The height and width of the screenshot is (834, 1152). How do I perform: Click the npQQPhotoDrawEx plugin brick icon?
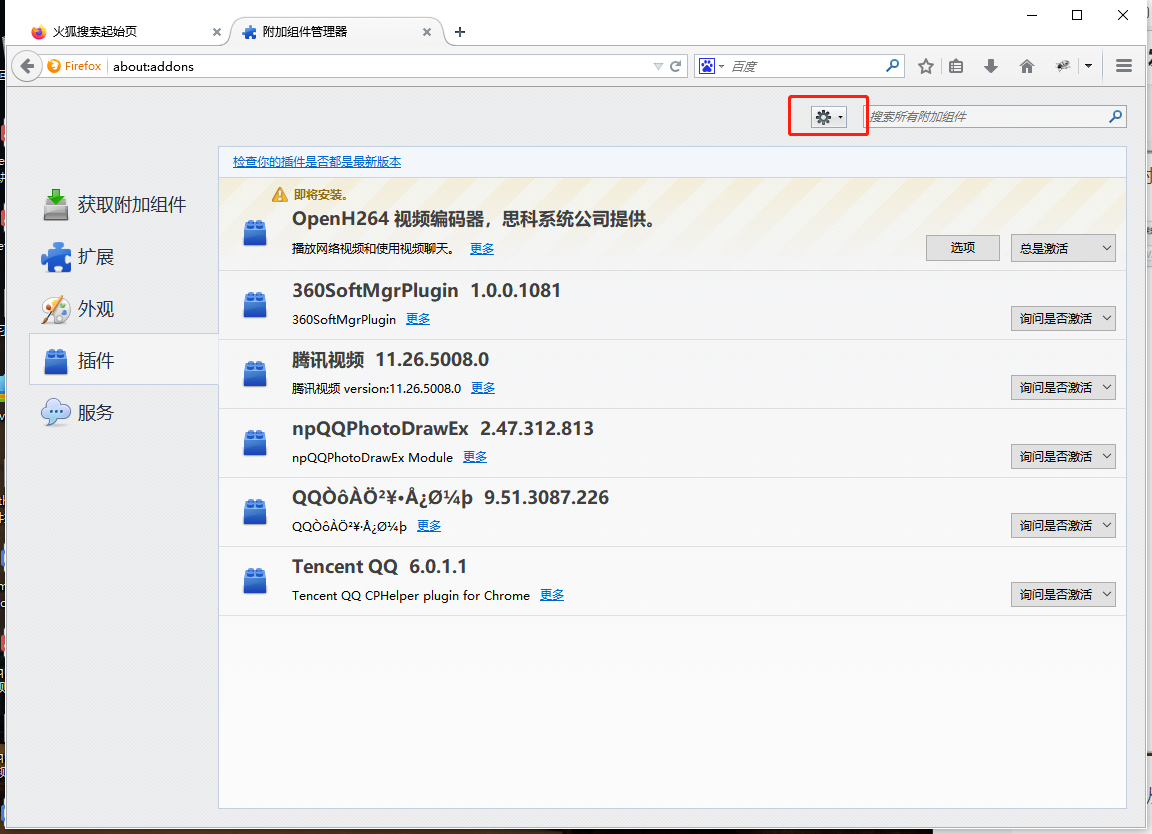255,443
